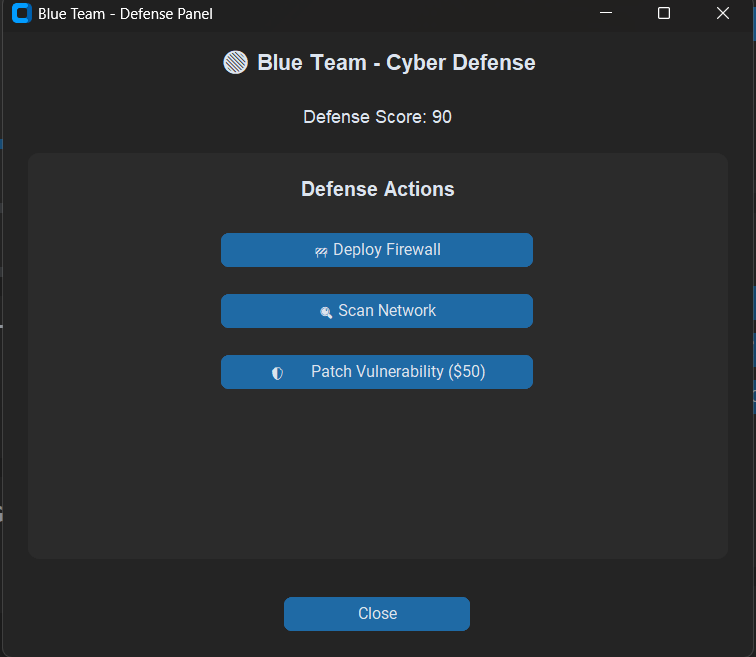Screen dimensions: 756x657
Task: Click the Deploy Firewall button
Action: point(377,250)
